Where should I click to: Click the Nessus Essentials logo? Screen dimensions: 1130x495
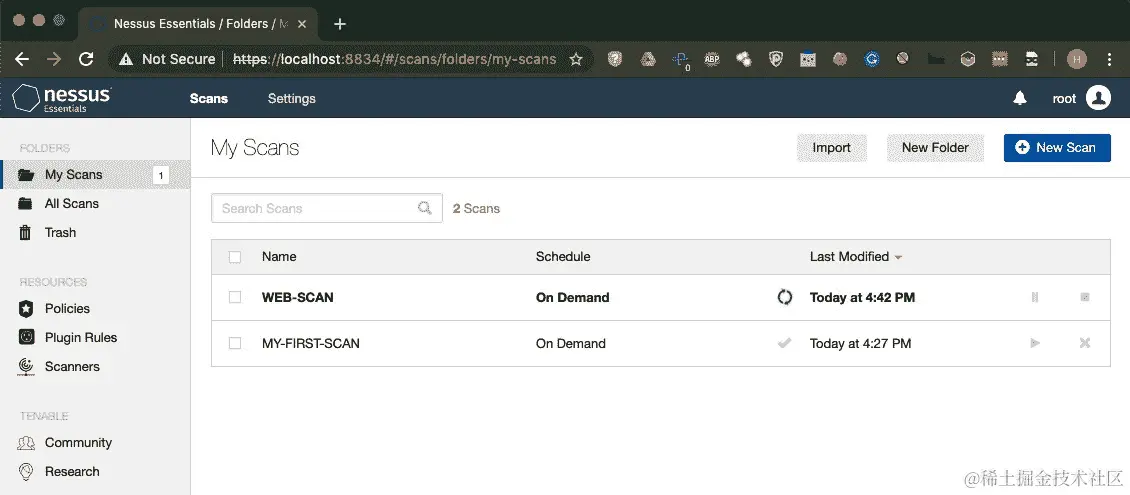click(x=62, y=99)
